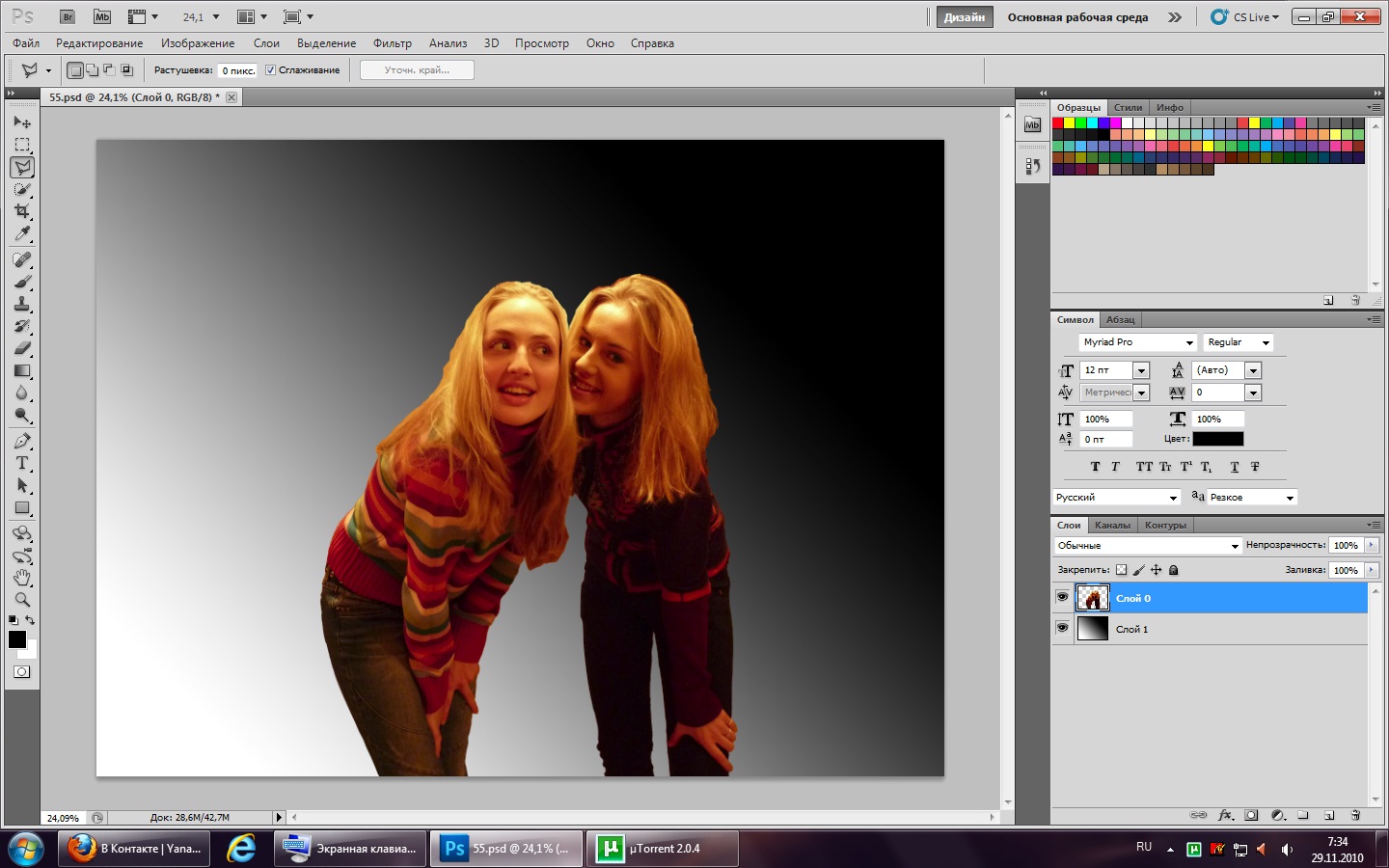Pick the Eyedropper tool
Screen dimensions: 1389x868
22,234
